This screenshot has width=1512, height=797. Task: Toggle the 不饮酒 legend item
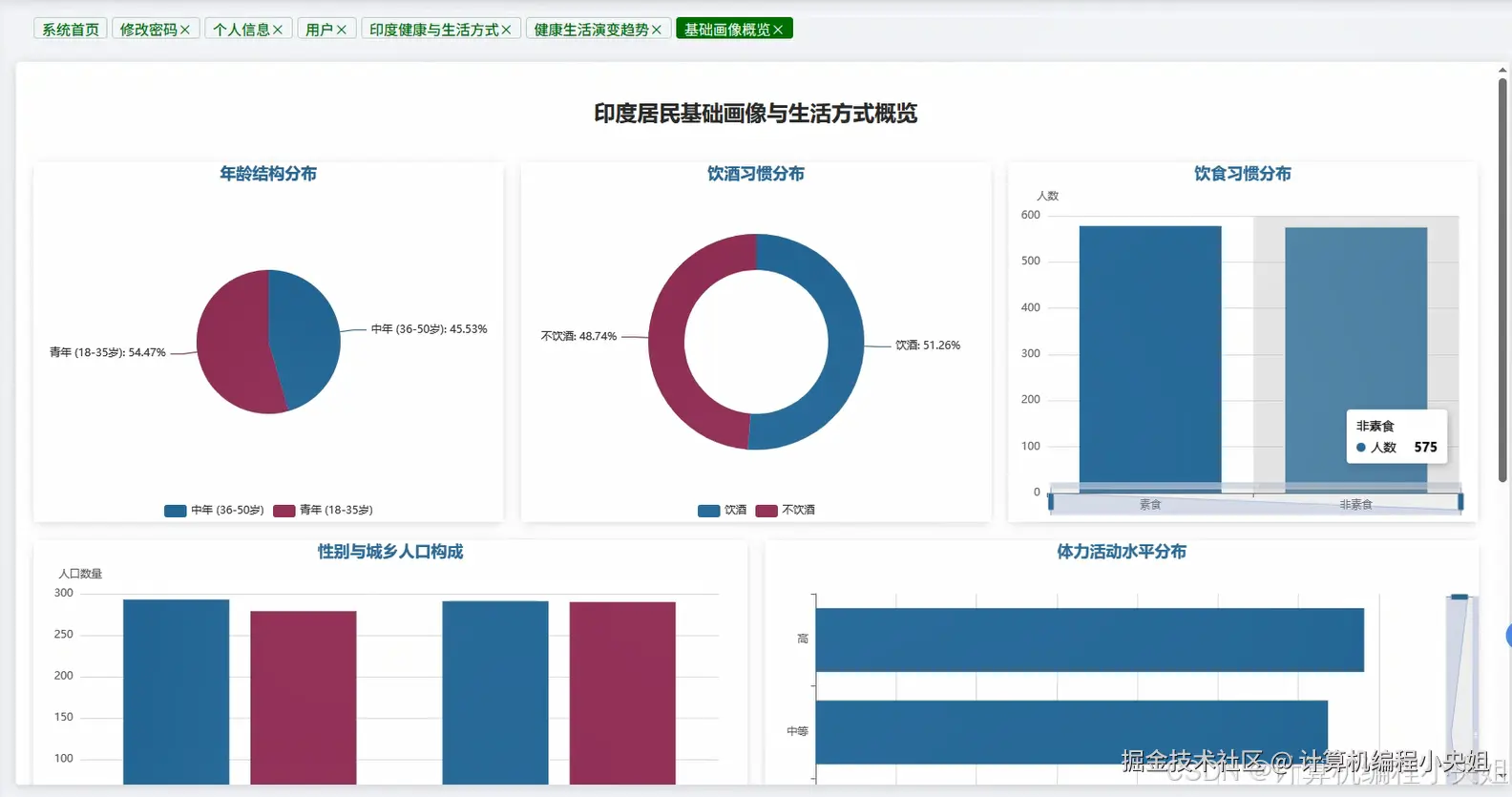(x=786, y=511)
